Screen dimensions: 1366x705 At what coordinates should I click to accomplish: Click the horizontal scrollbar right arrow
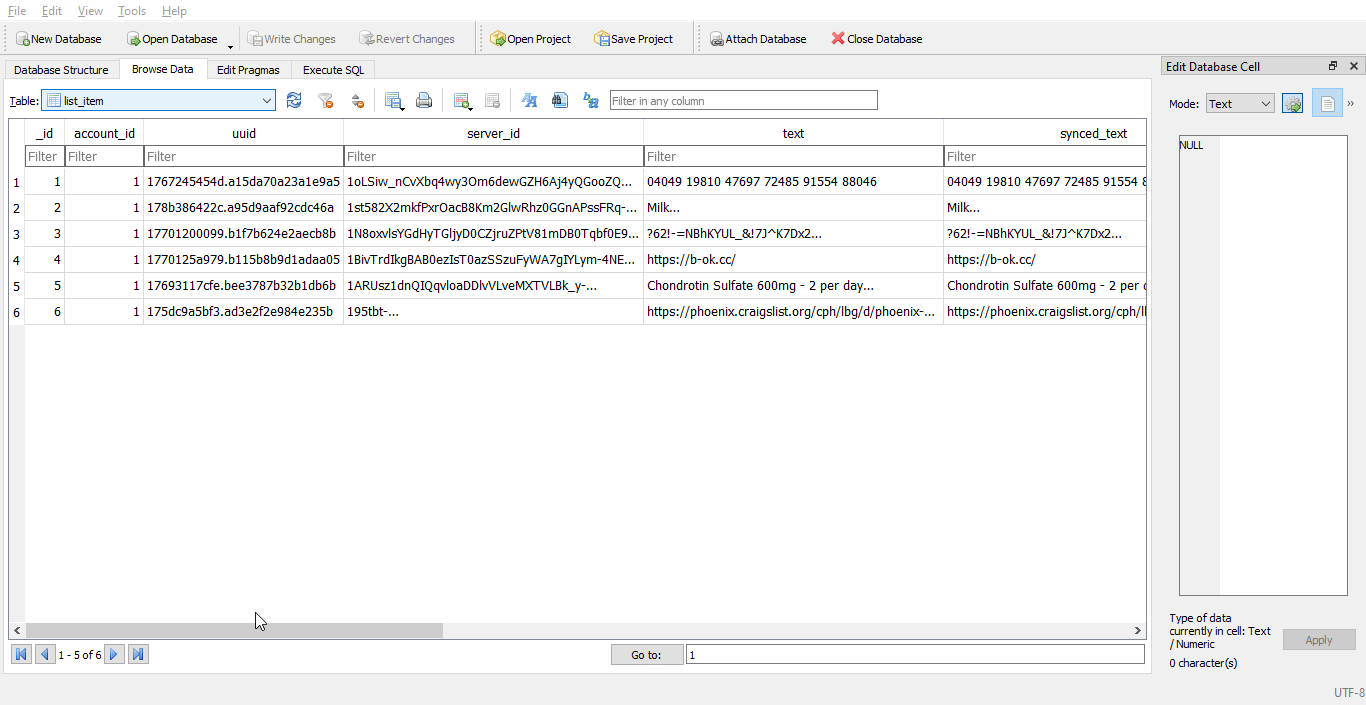pyautogui.click(x=1138, y=631)
